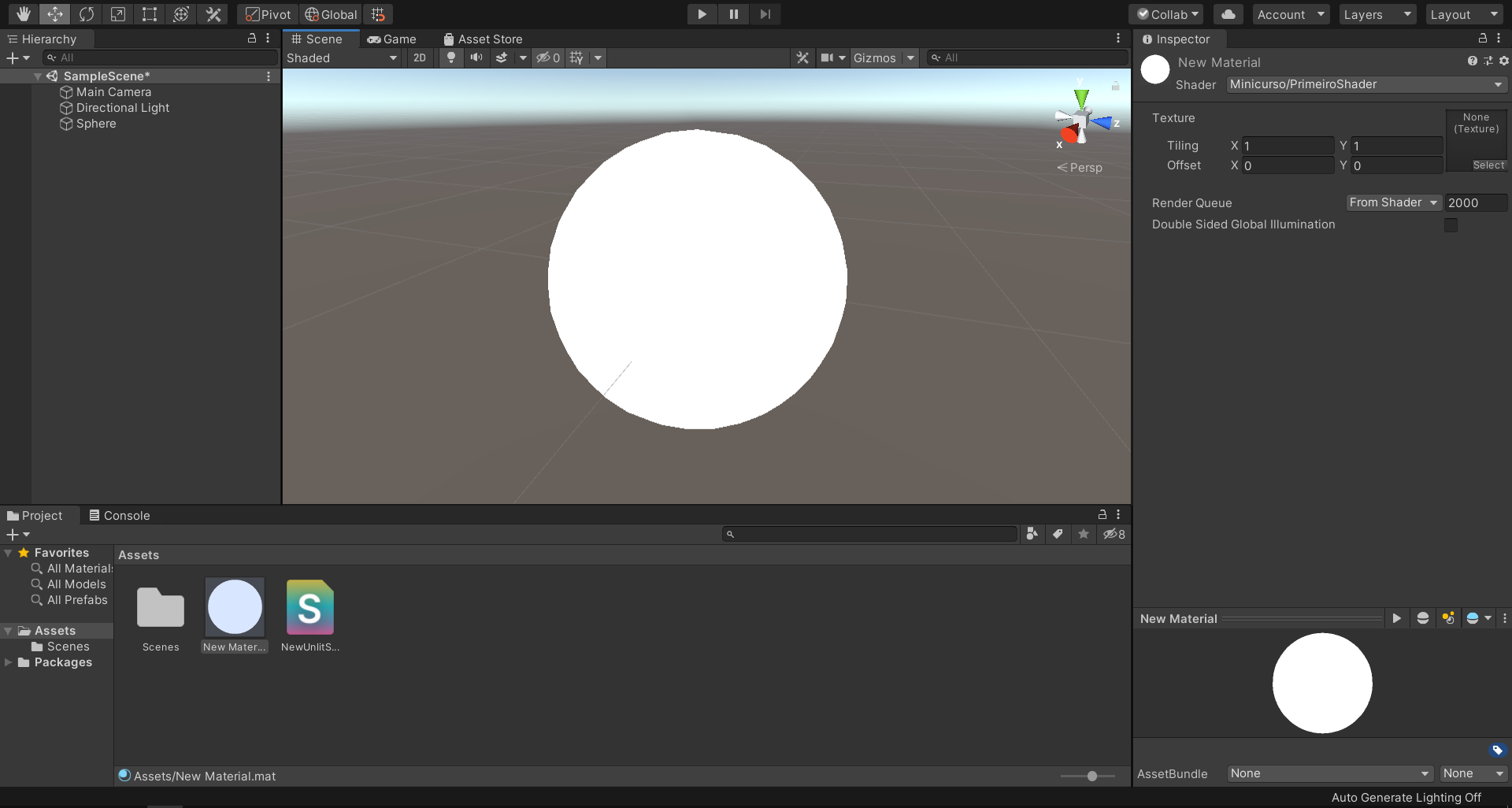The width and height of the screenshot is (1512, 808).
Task: Open material help reference icon
Action: (1472, 61)
